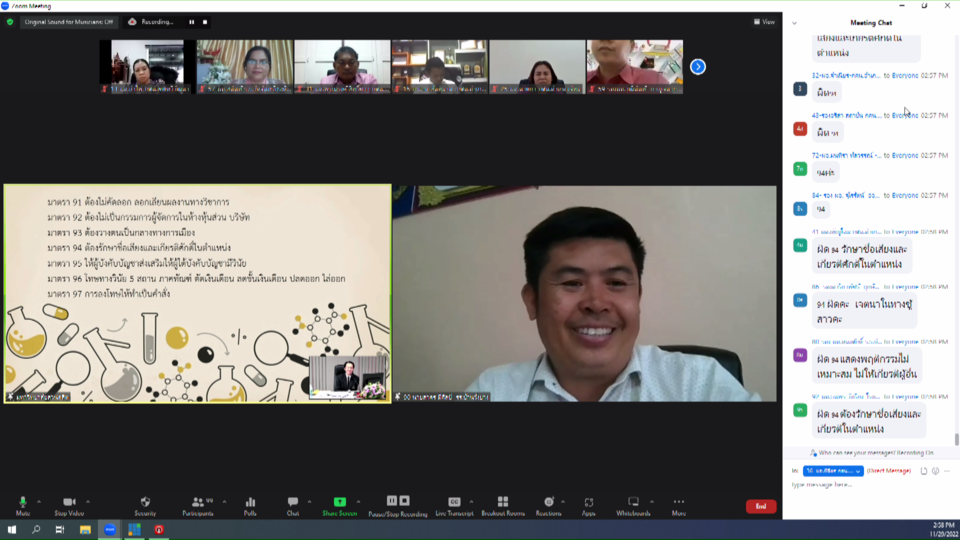Click the Recording cloud indicator
960x540 pixels.
(x=151, y=22)
